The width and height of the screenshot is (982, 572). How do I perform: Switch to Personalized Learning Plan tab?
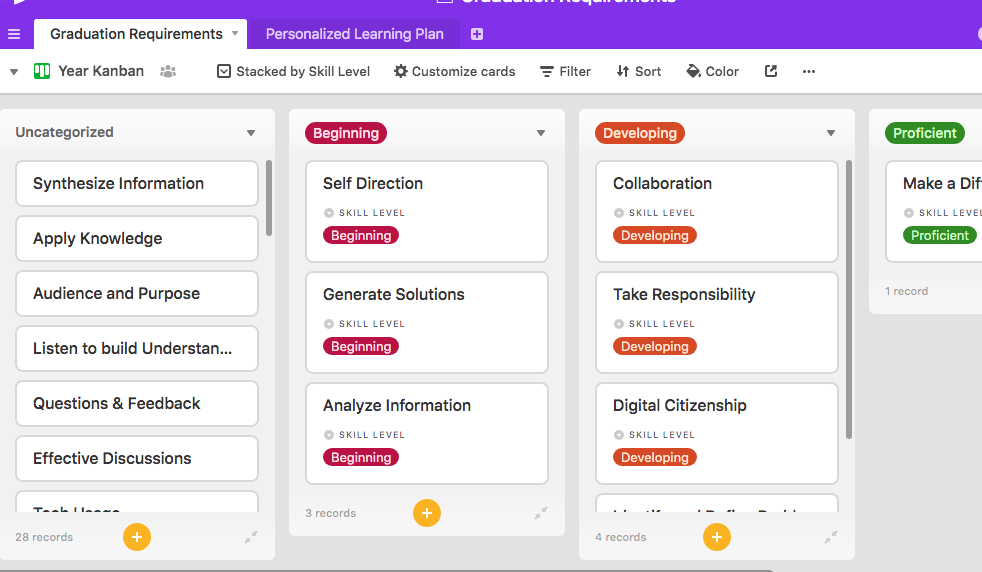pyautogui.click(x=354, y=34)
